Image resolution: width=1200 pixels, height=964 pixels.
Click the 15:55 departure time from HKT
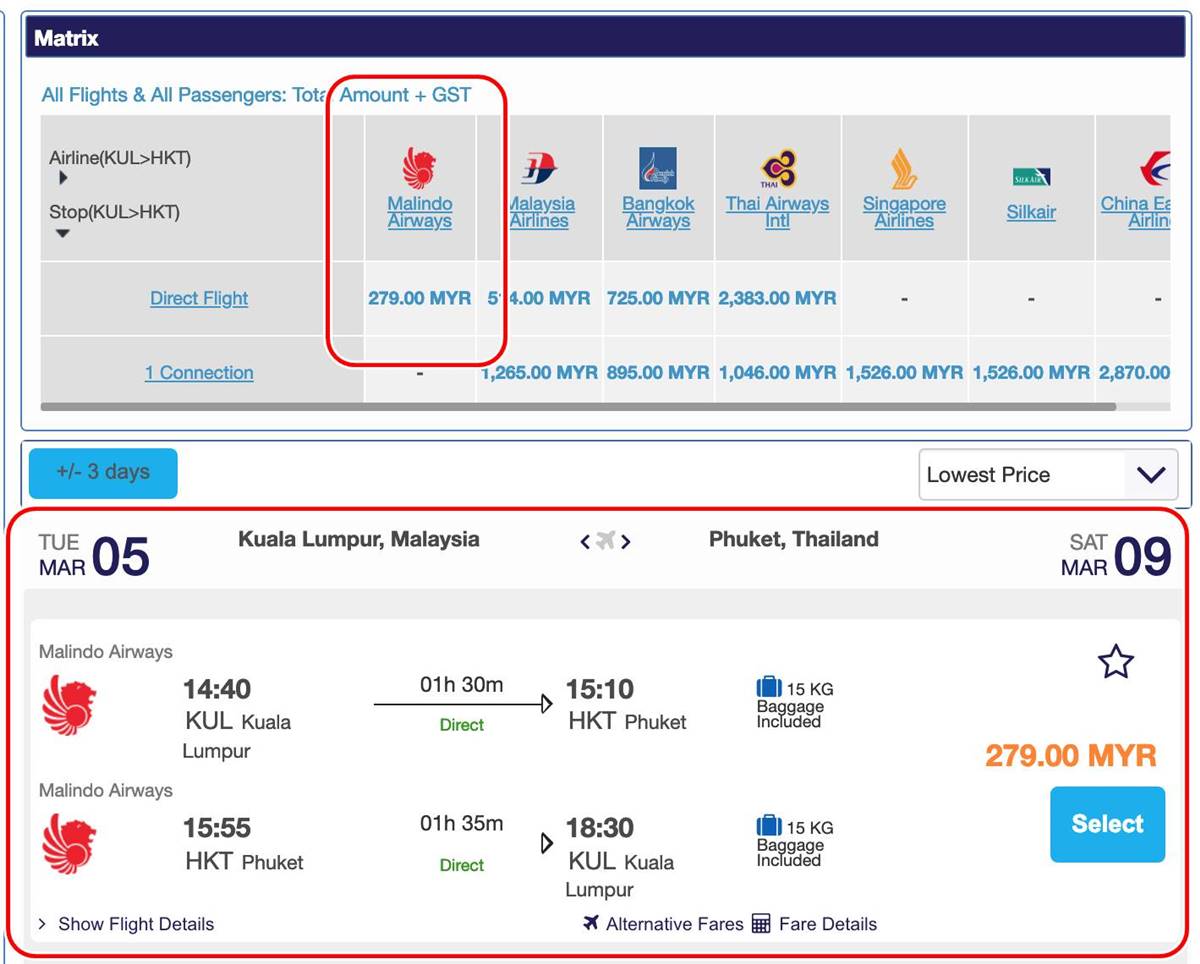[217, 828]
